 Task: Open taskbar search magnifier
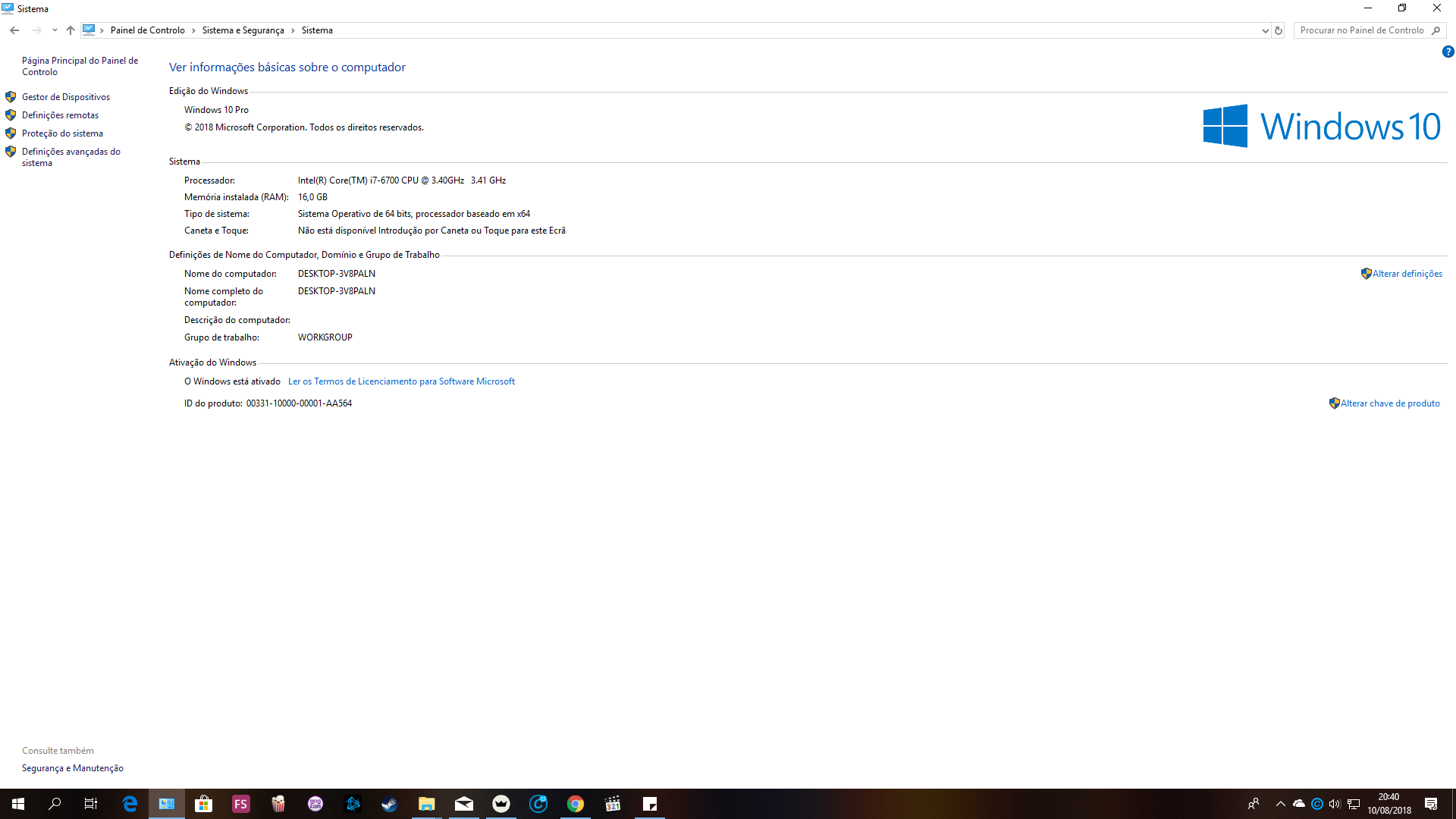coord(55,804)
